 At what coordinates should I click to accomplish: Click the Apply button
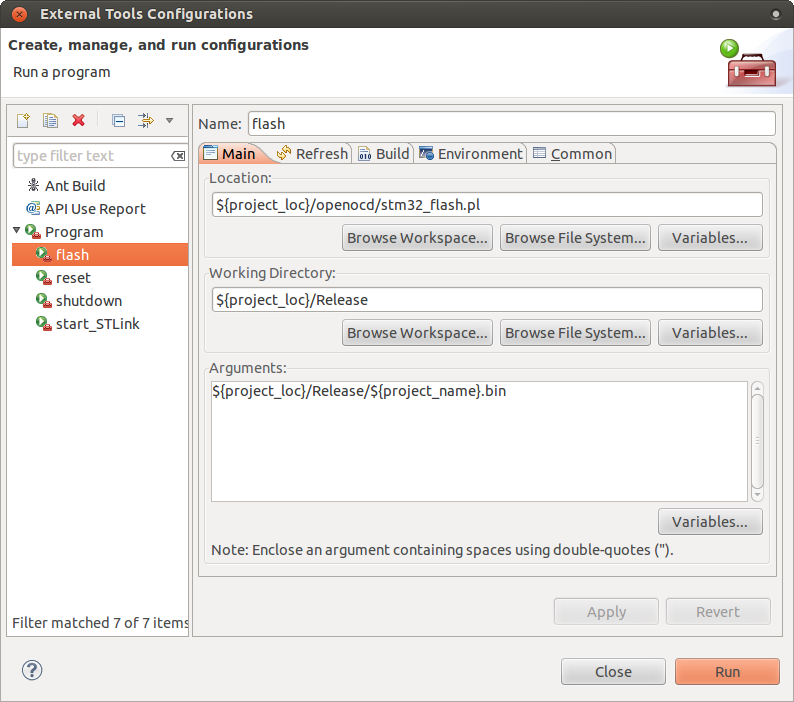tap(606, 612)
